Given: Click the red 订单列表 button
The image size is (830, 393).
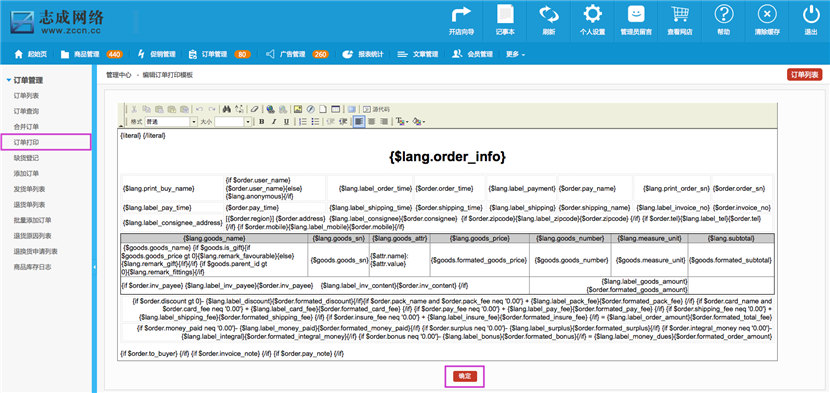Looking at the screenshot, I should click(x=805, y=75).
